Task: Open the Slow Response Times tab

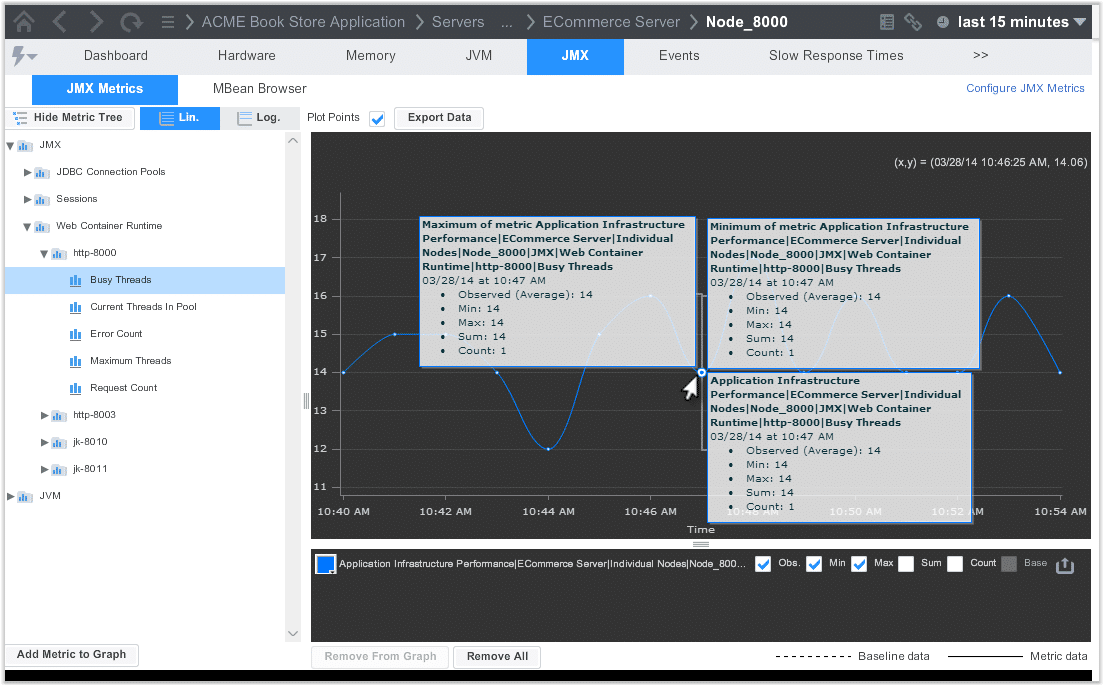Action: 836,56
